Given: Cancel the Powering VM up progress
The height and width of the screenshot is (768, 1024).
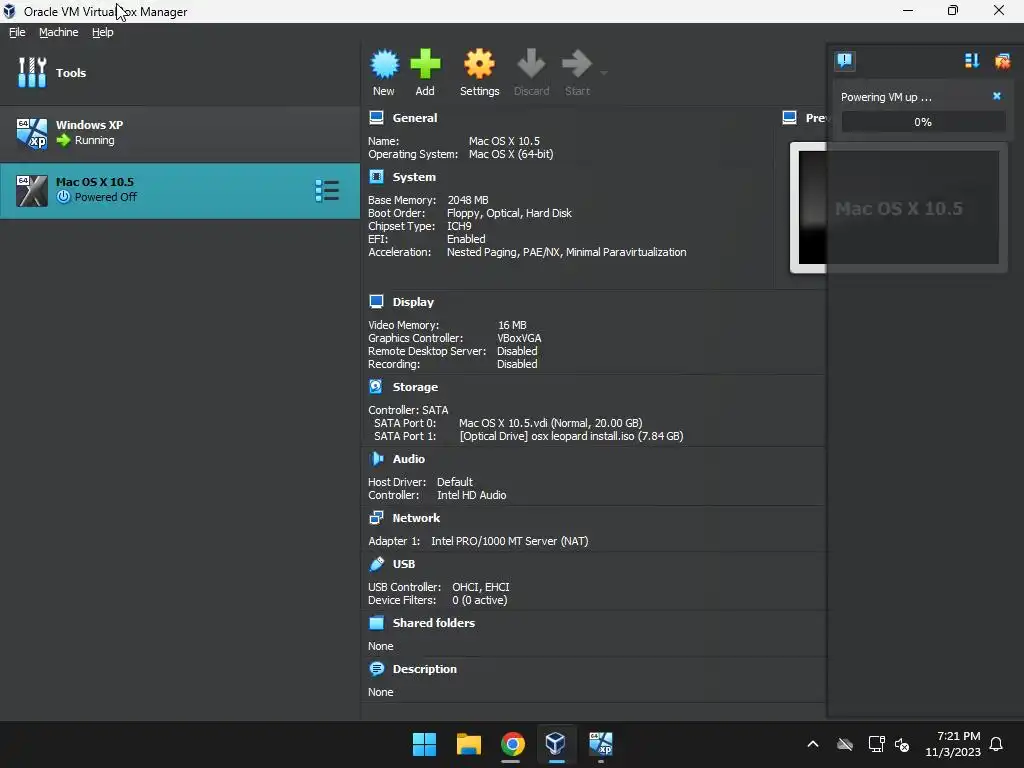Looking at the screenshot, I should point(997,96).
